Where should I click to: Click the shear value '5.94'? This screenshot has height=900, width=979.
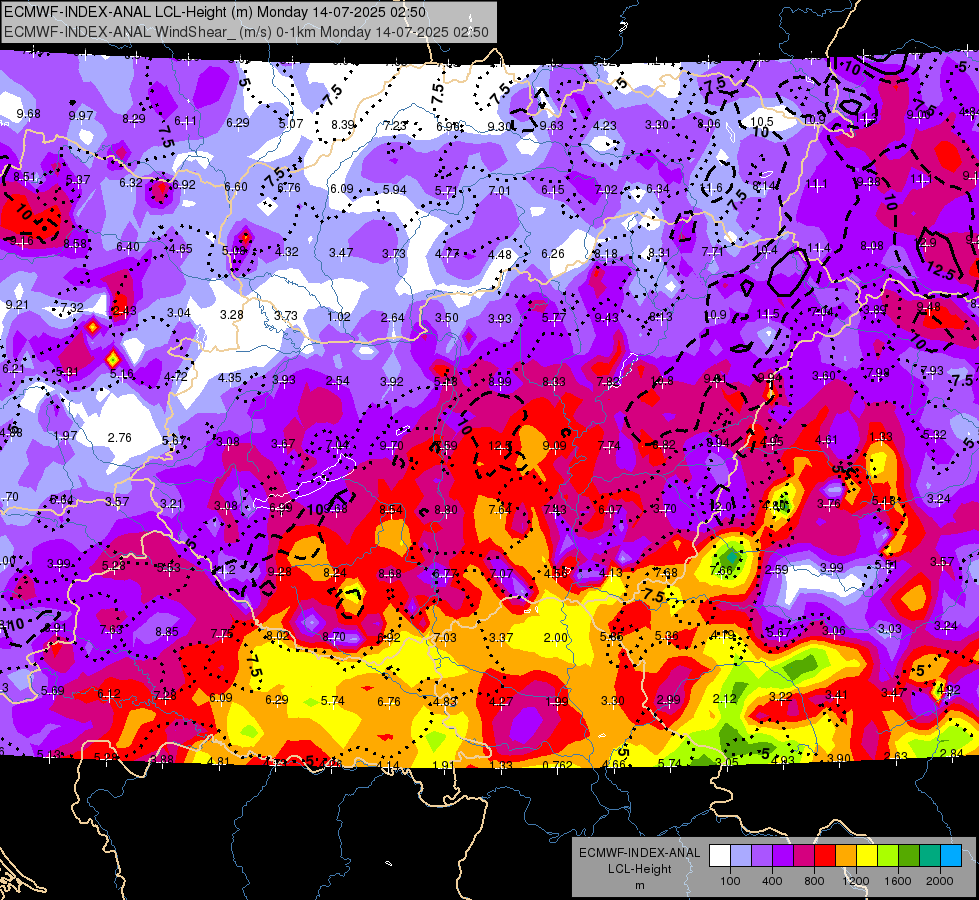tap(395, 189)
